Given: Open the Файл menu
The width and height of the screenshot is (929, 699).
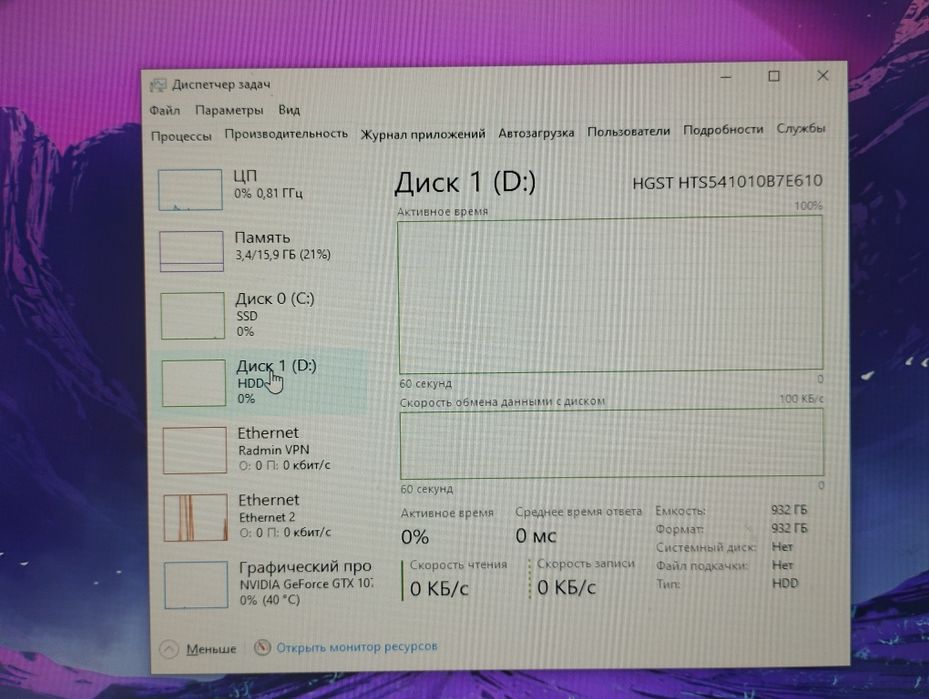Looking at the screenshot, I should (165, 110).
